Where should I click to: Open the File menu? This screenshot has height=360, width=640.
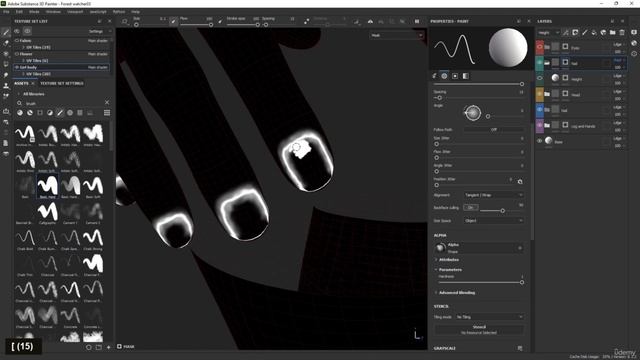6,12
